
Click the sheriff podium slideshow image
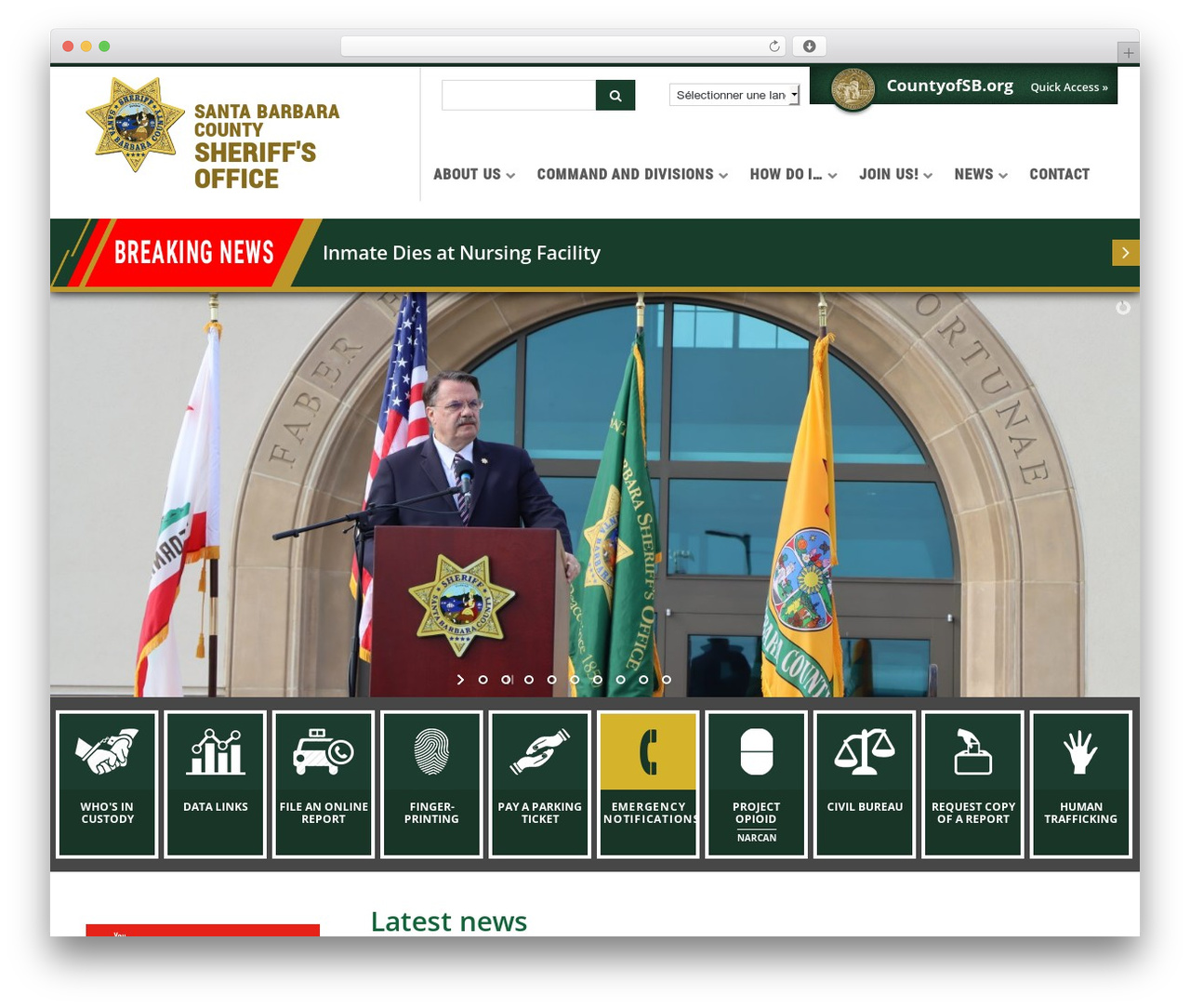pos(595,495)
